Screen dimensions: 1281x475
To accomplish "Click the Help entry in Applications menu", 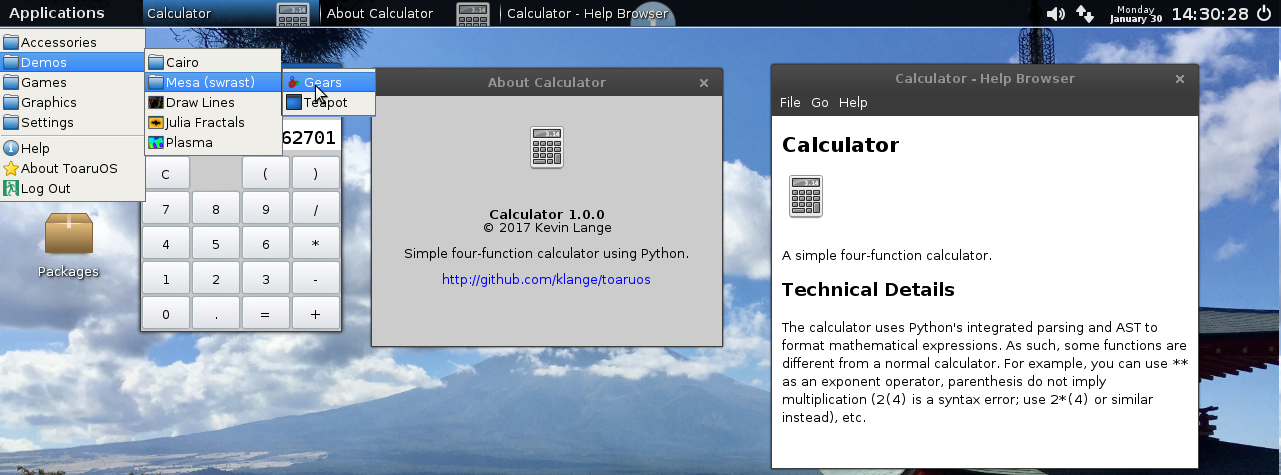I will pyautogui.click(x=72, y=148).
